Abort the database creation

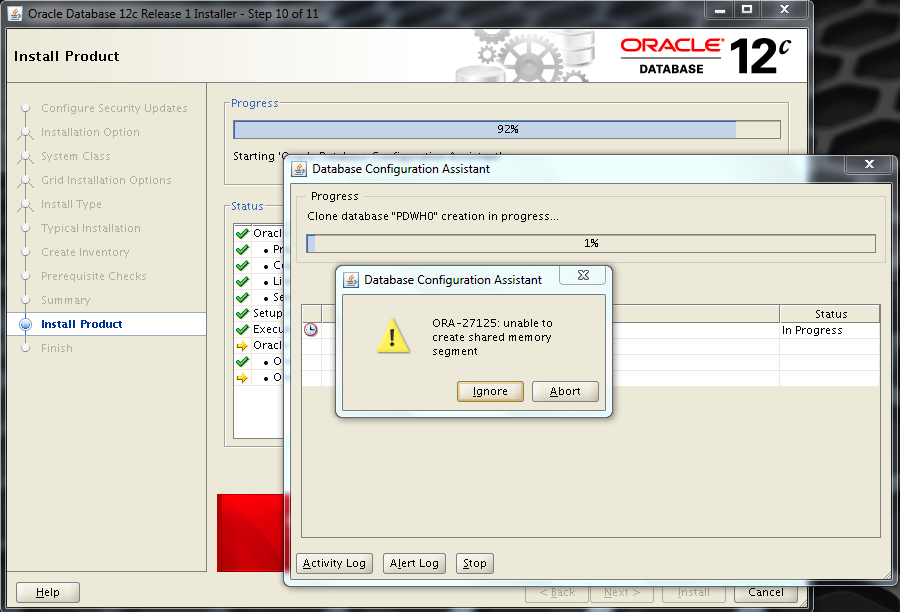(565, 391)
